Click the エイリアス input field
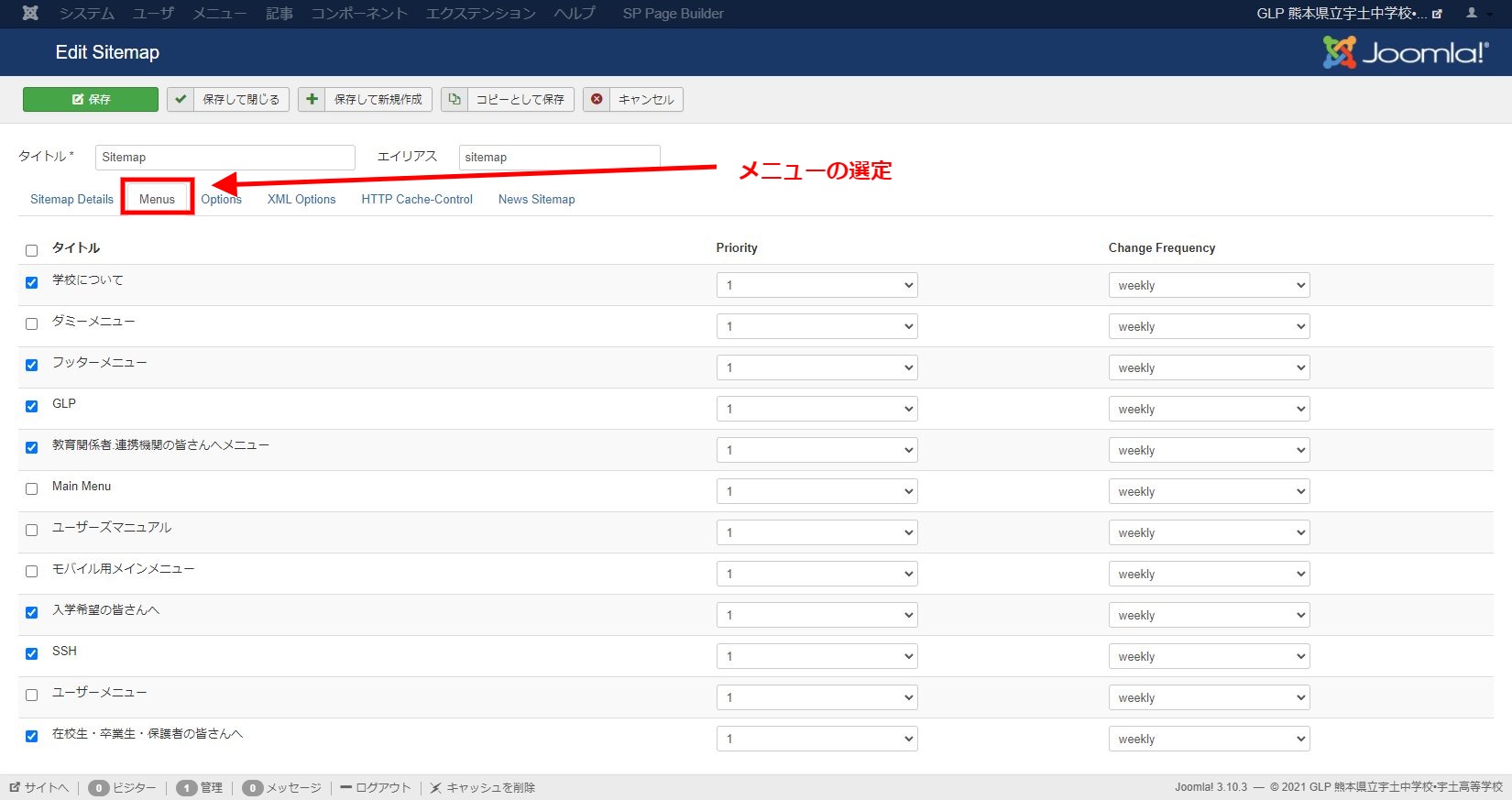Image resolution: width=1512 pixels, height=800 pixels. (x=559, y=157)
